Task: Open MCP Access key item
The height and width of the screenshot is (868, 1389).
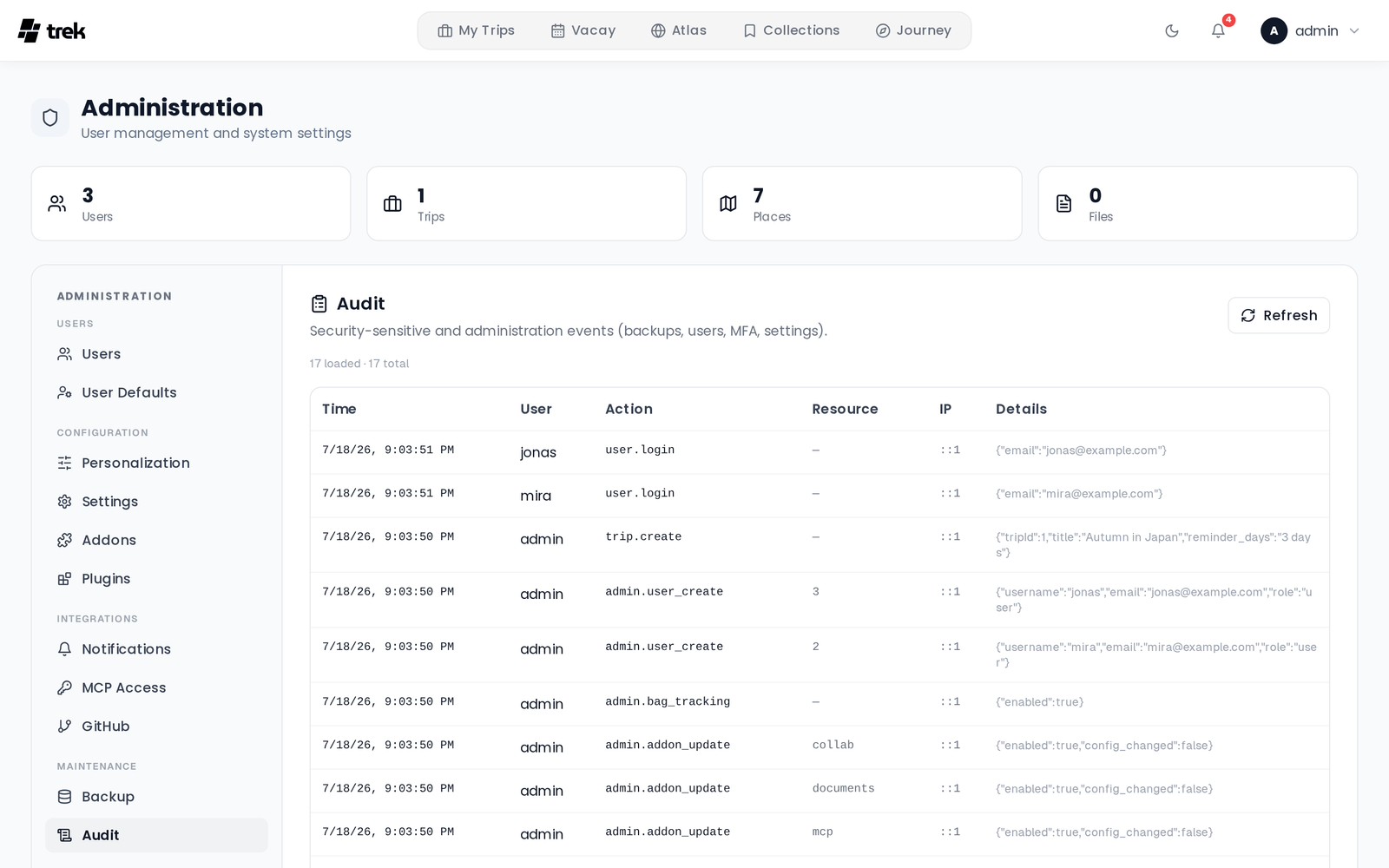Action: [x=156, y=687]
